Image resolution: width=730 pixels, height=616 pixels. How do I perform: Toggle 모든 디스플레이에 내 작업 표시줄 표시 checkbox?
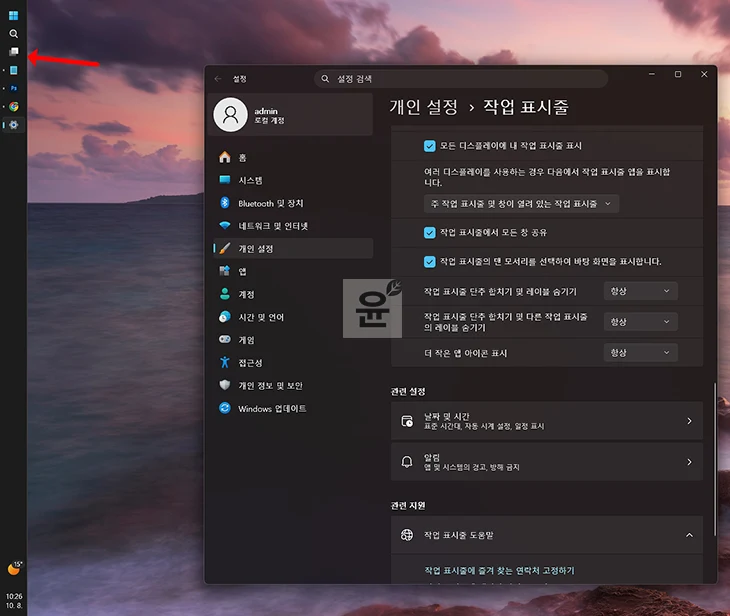pyautogui.click(x=429, y=146)
